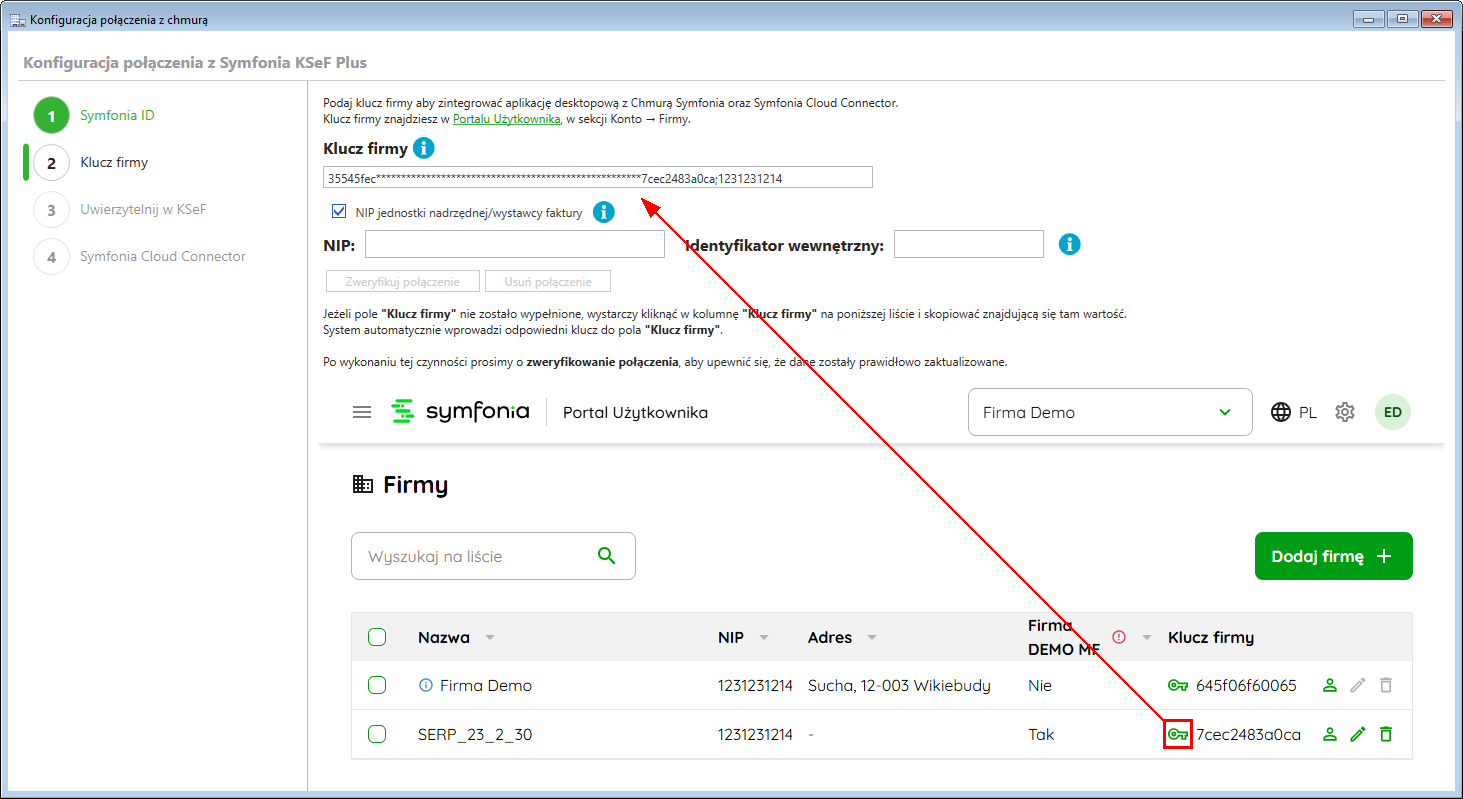Click the Wyszukaj na liście search box

[x=493, y=556]
